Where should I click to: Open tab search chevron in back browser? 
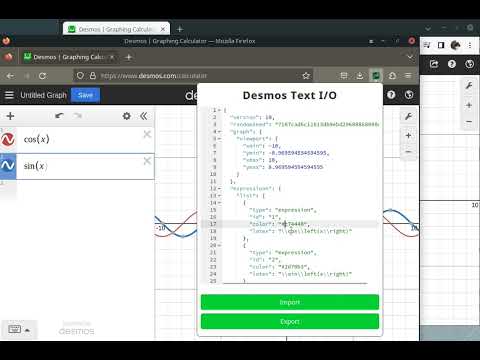tap(428, 29)
